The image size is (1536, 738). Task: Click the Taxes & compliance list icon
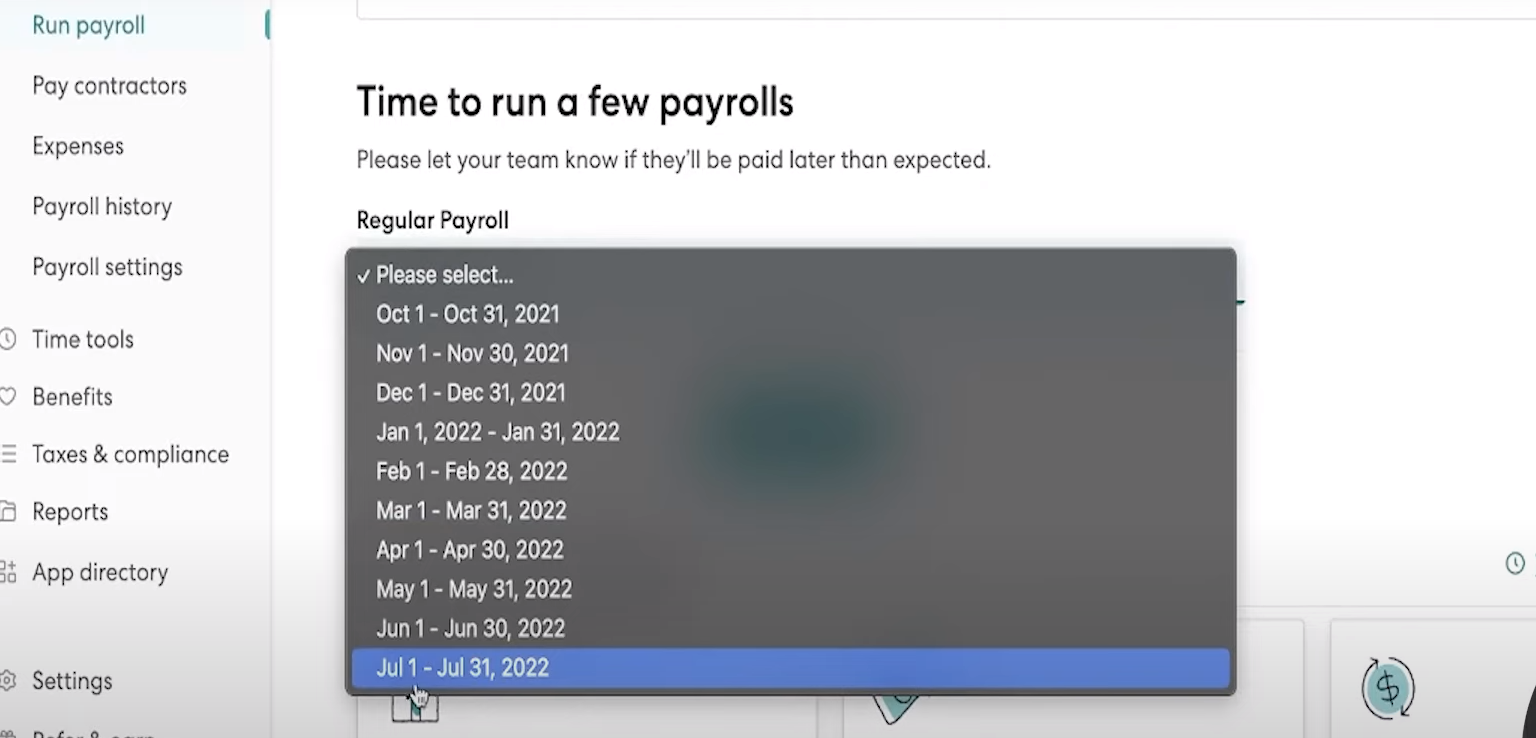click(8, 454)
